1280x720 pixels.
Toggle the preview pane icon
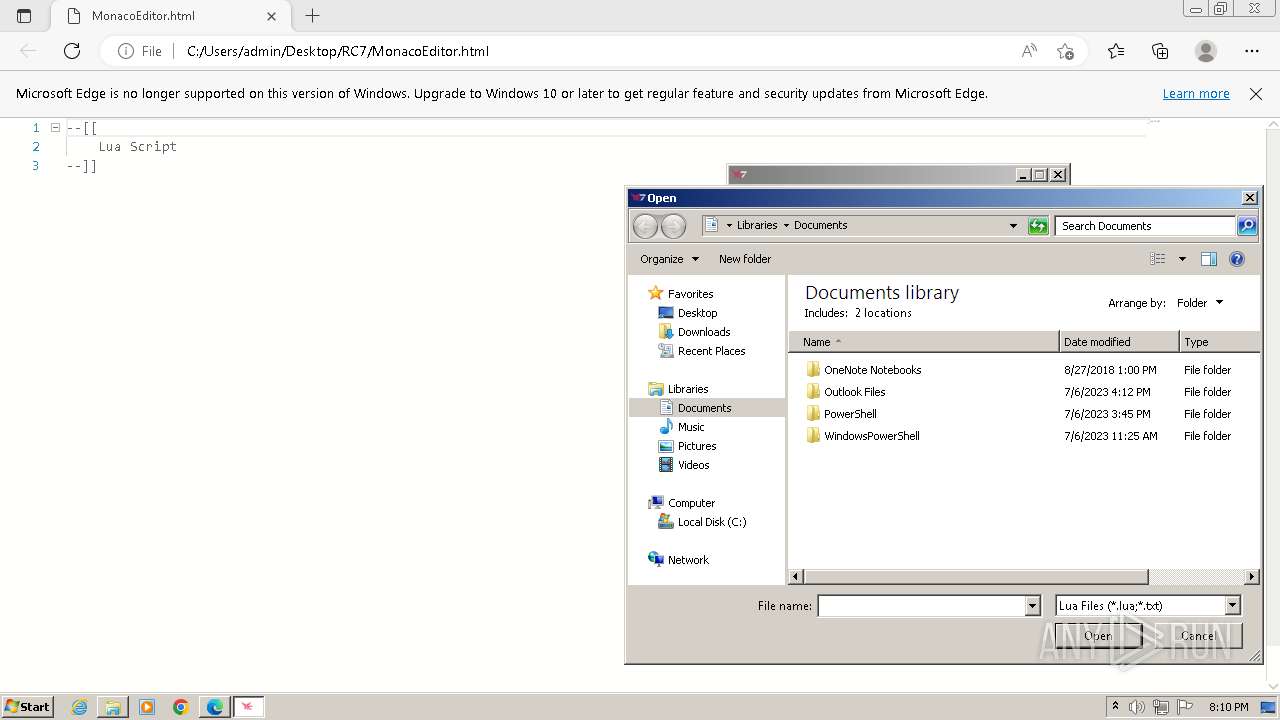pyautogui.click(x=1209, y=259)
